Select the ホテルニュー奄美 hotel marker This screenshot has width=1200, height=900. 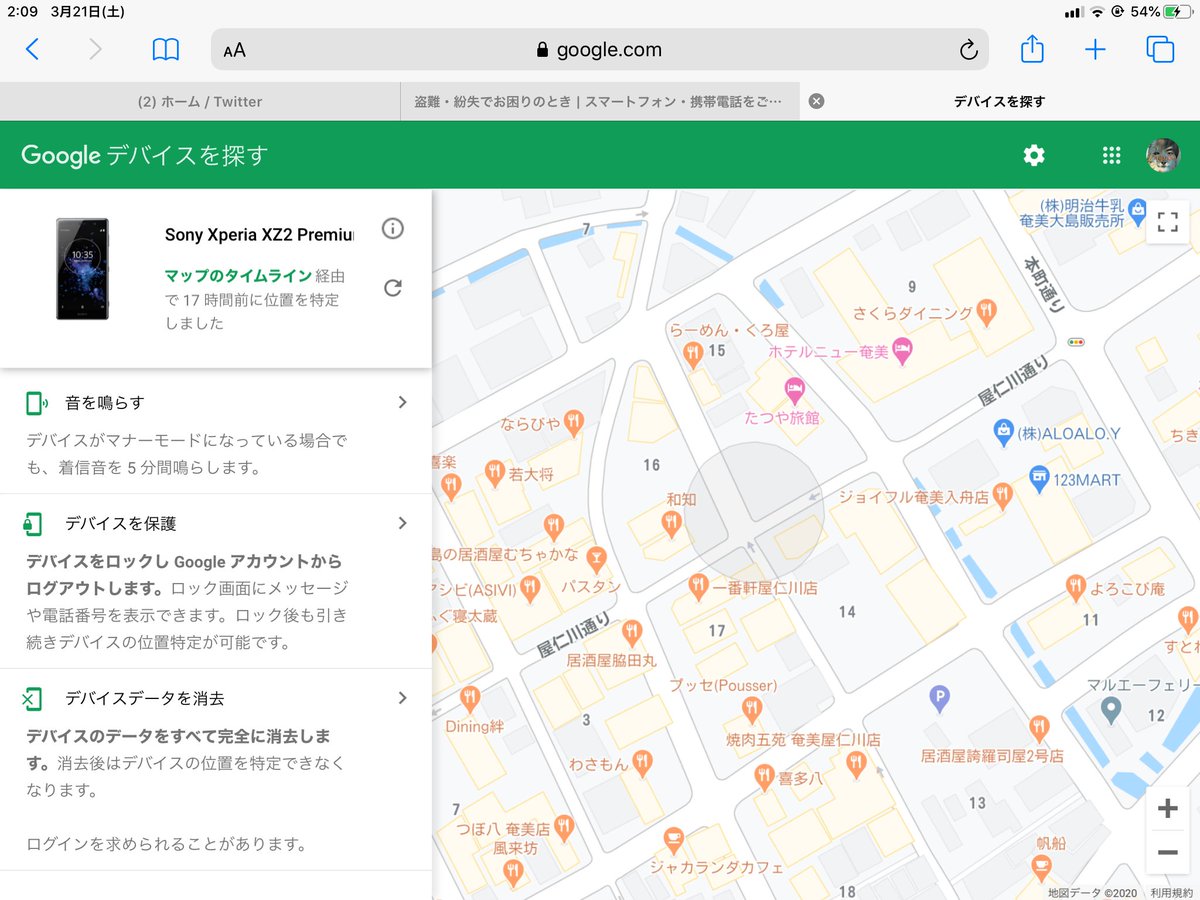pos(902,351)
